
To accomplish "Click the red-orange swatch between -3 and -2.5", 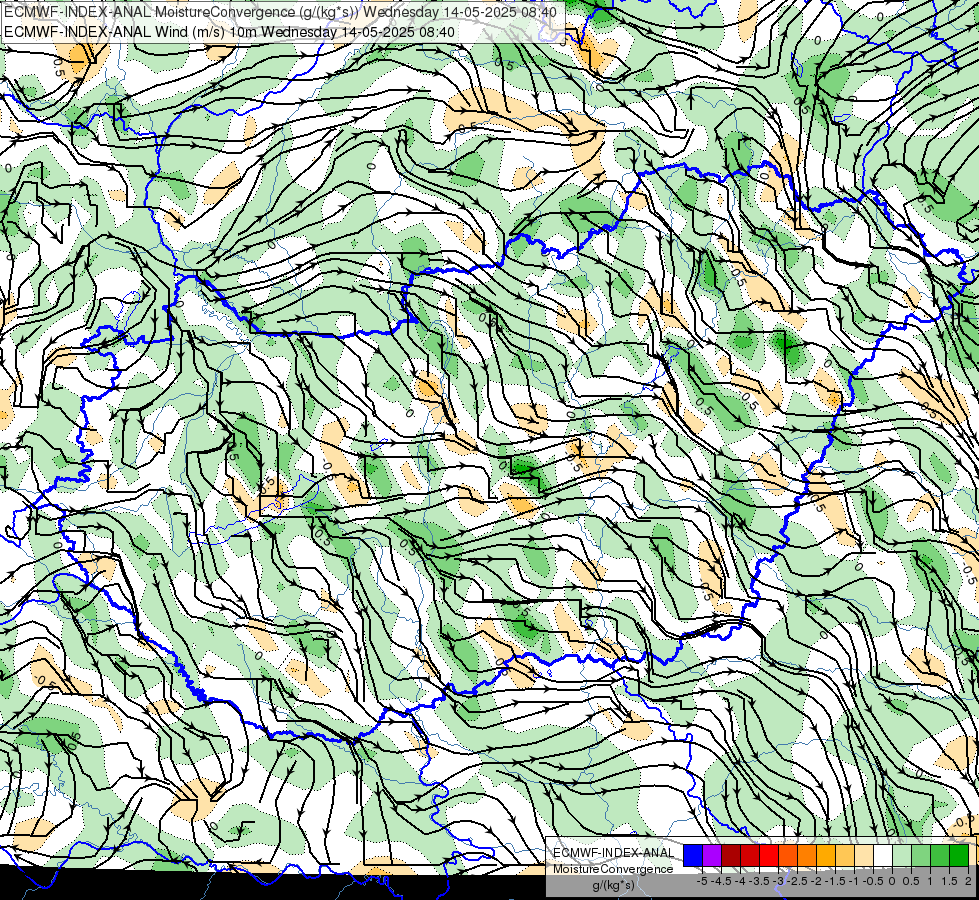I will pyautogui.click(x=788, y=856).
